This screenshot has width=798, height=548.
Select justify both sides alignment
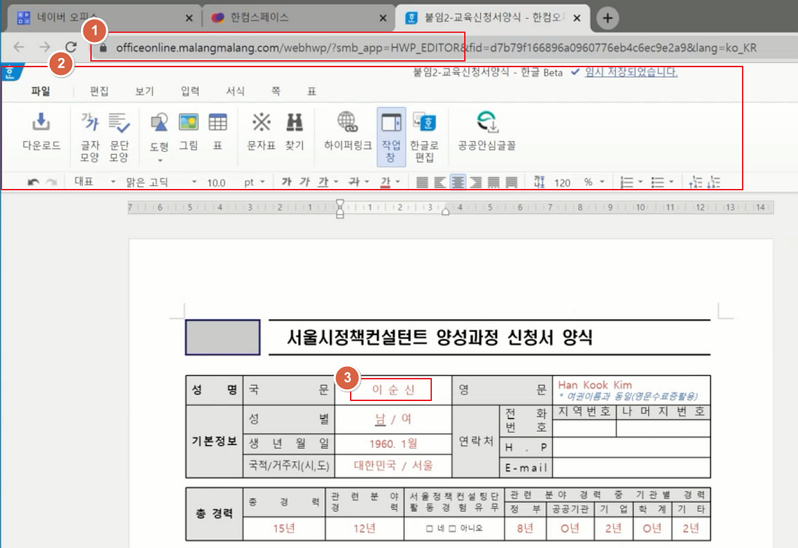click(422, 182)
